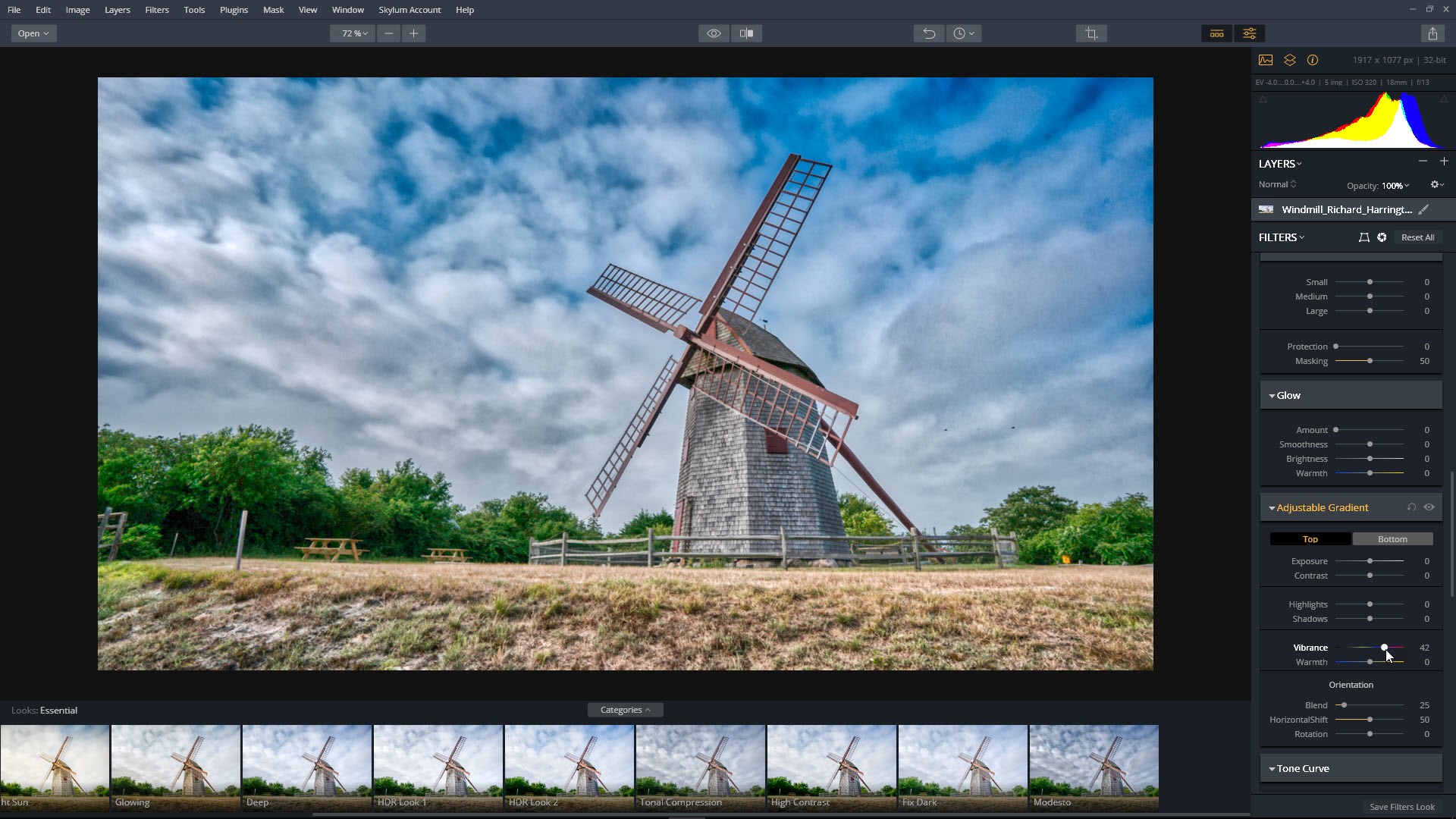Hide the Adjustable Gradient filter effect

1429,507
